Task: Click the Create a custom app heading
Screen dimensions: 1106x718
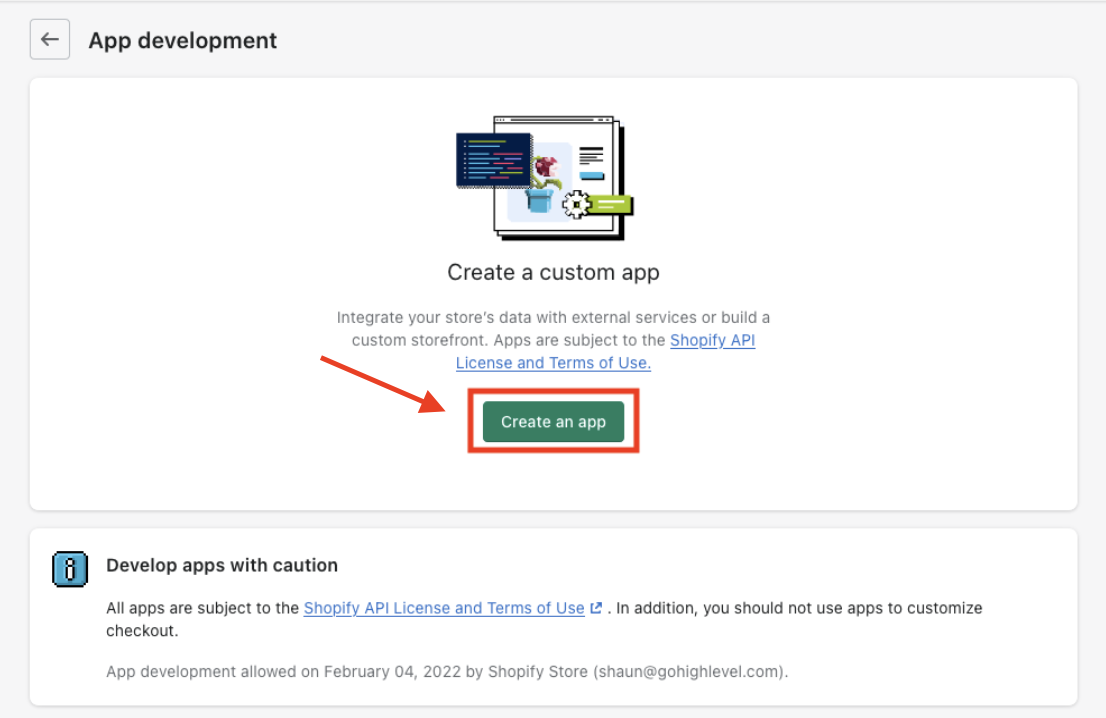Action: click(x=553, y=272)
